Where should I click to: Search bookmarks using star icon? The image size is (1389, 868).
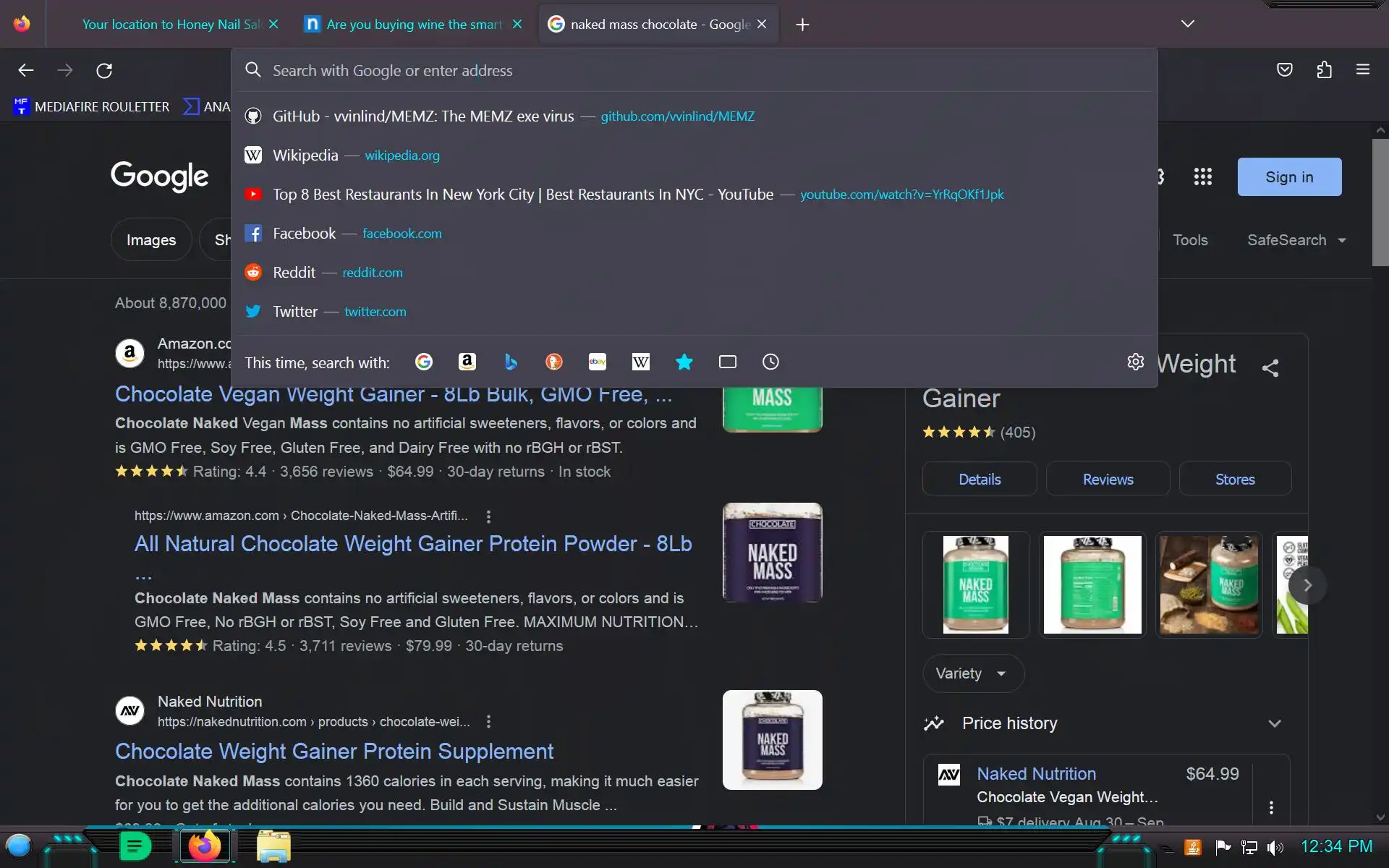point(684,362)
